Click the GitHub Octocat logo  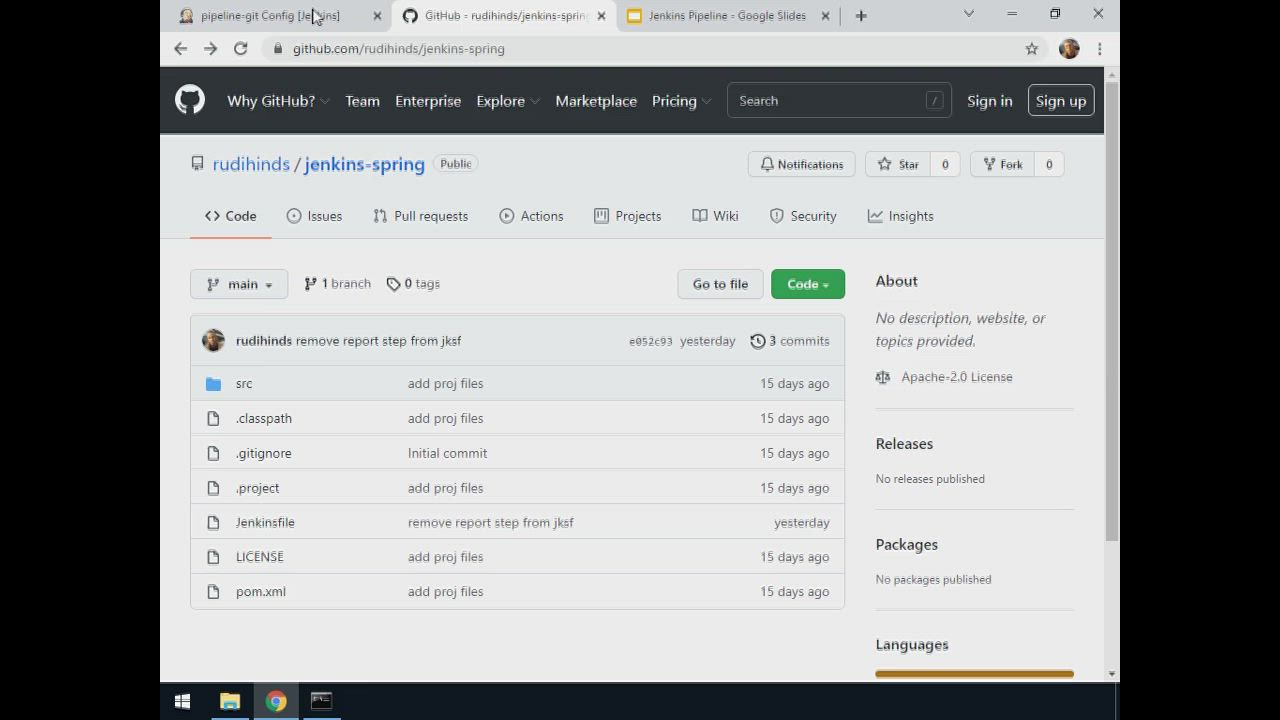(x=190, y=100)
